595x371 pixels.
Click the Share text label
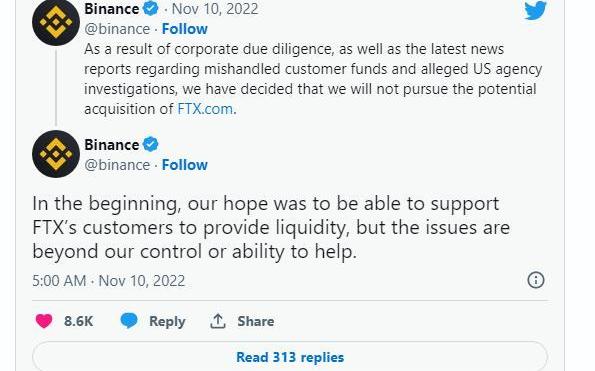click(255, 321)
